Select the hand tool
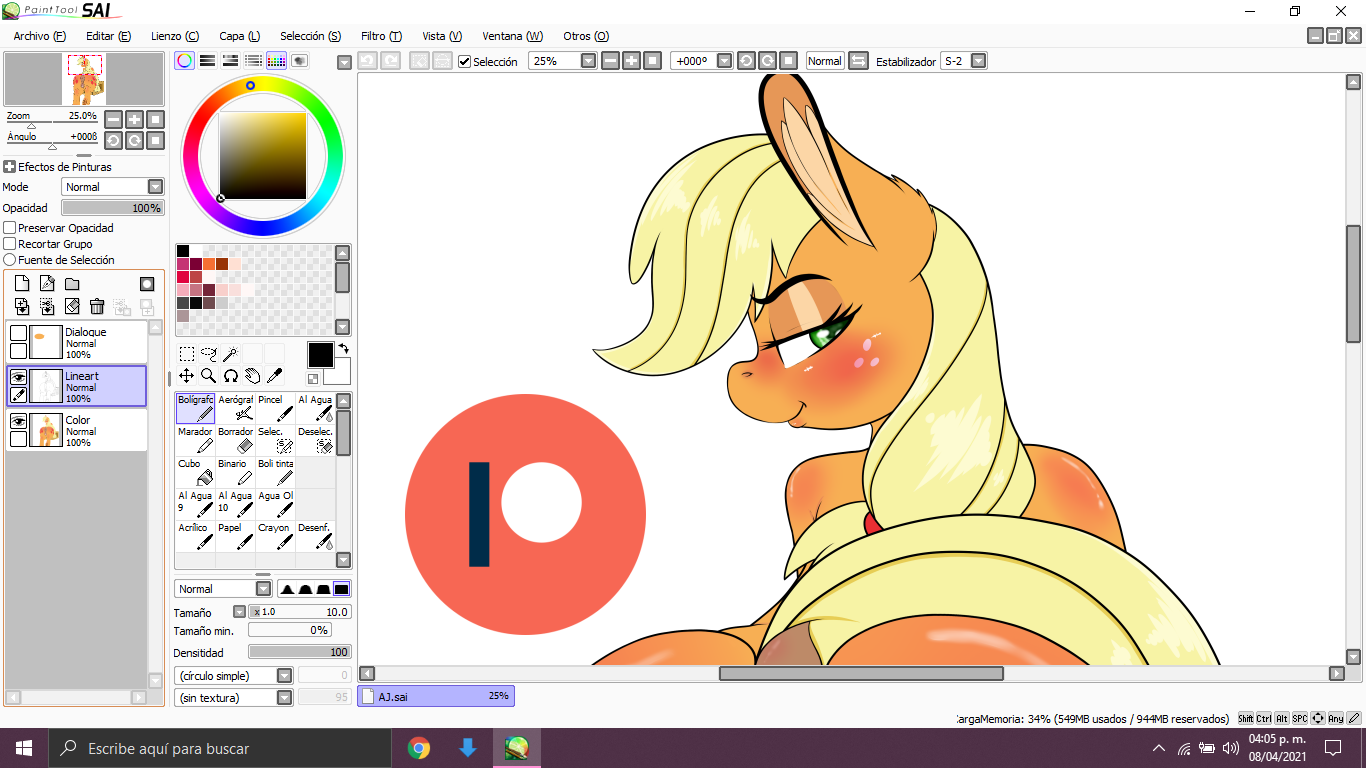 click(253, 376)
